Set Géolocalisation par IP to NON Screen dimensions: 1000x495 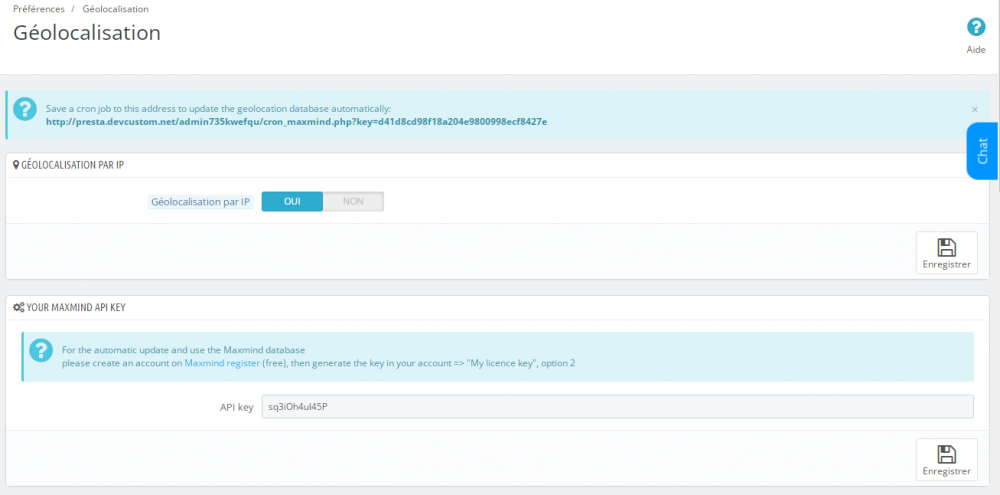point(353,202)
